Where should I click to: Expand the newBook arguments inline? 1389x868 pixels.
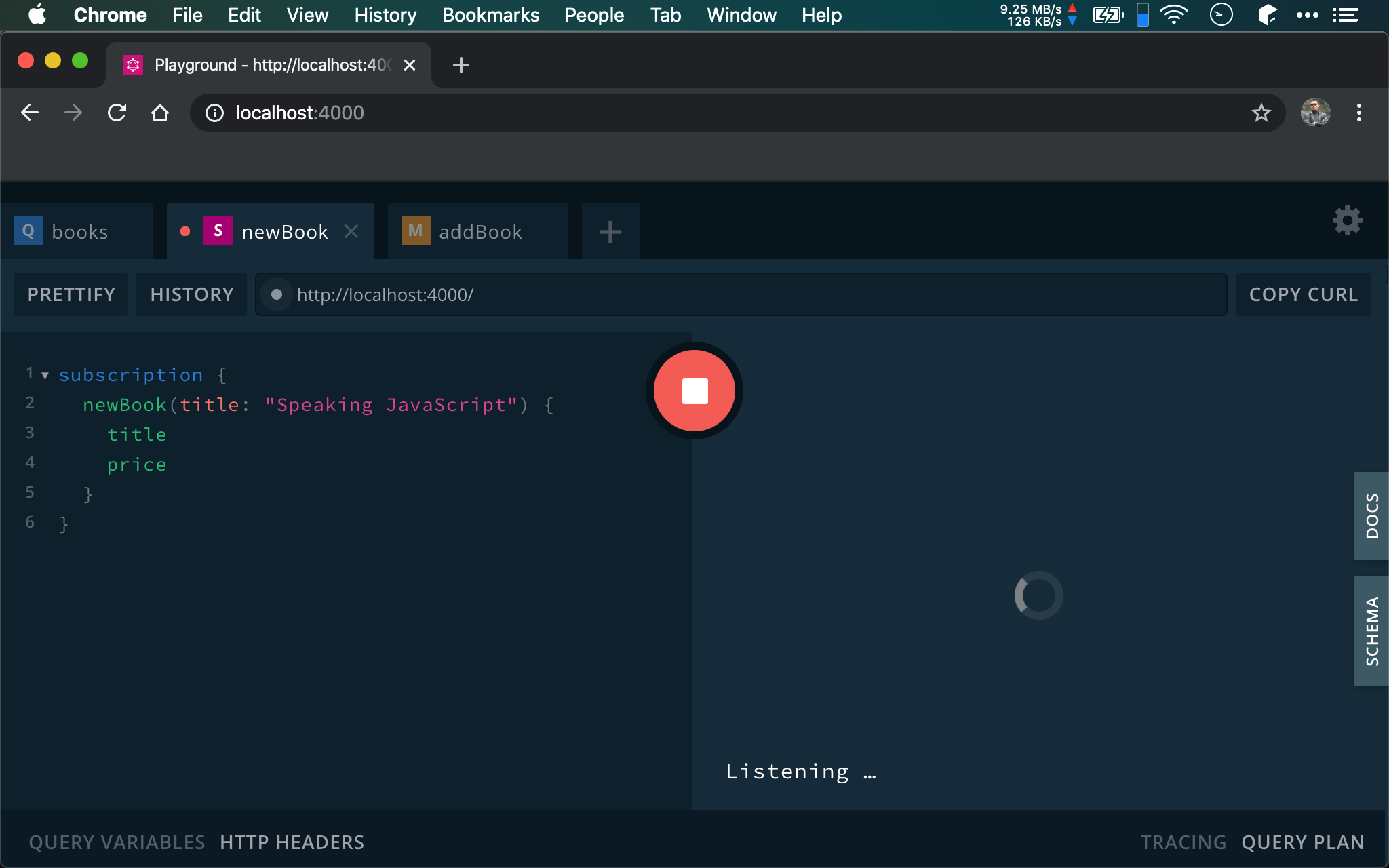coord(45,404)
